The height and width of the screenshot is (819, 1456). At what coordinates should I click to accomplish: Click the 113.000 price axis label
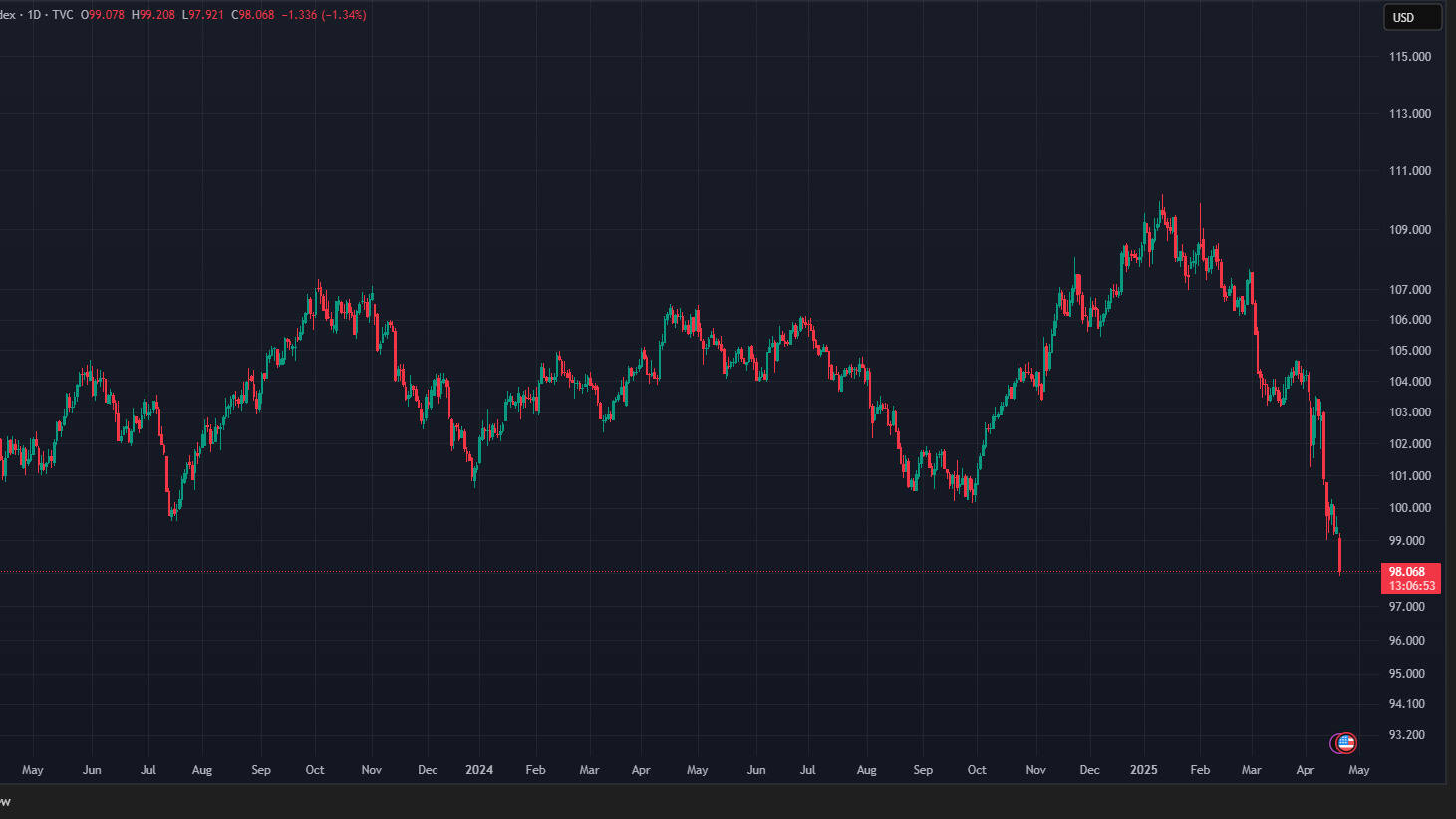click(x=1410, y=114)
